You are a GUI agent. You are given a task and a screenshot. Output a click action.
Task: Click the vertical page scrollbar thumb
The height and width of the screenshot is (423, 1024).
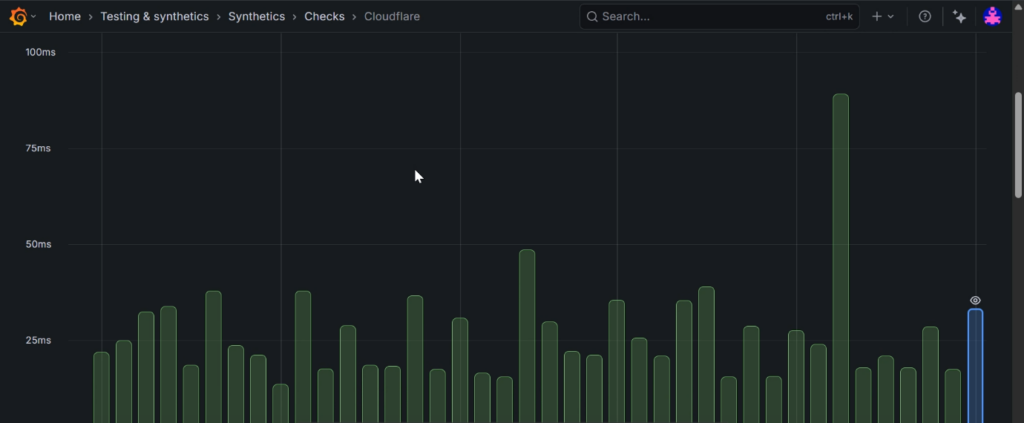[1018, 147]
